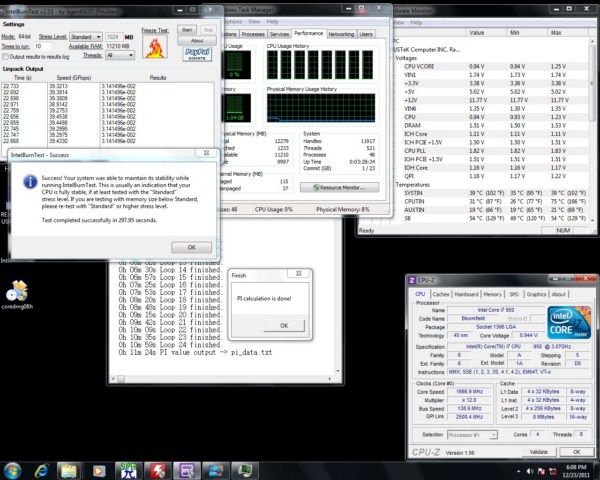Click OK in PI calculation Finish dialog
This screenshot has height=480, width=600.
point(284,325)
